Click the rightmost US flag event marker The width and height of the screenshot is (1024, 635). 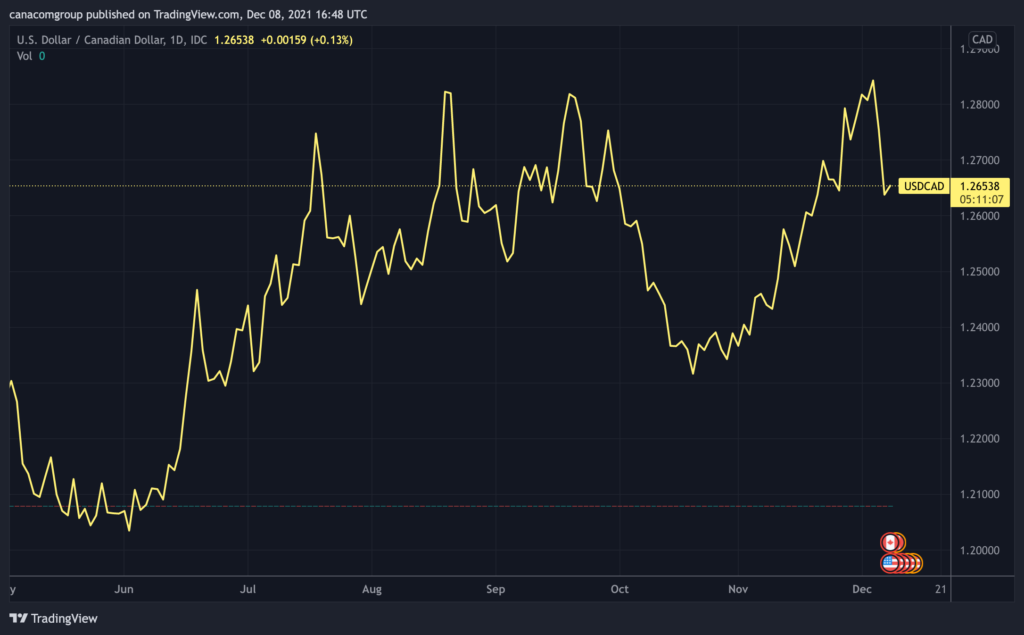pyautogui.click(x=915, y=564)
